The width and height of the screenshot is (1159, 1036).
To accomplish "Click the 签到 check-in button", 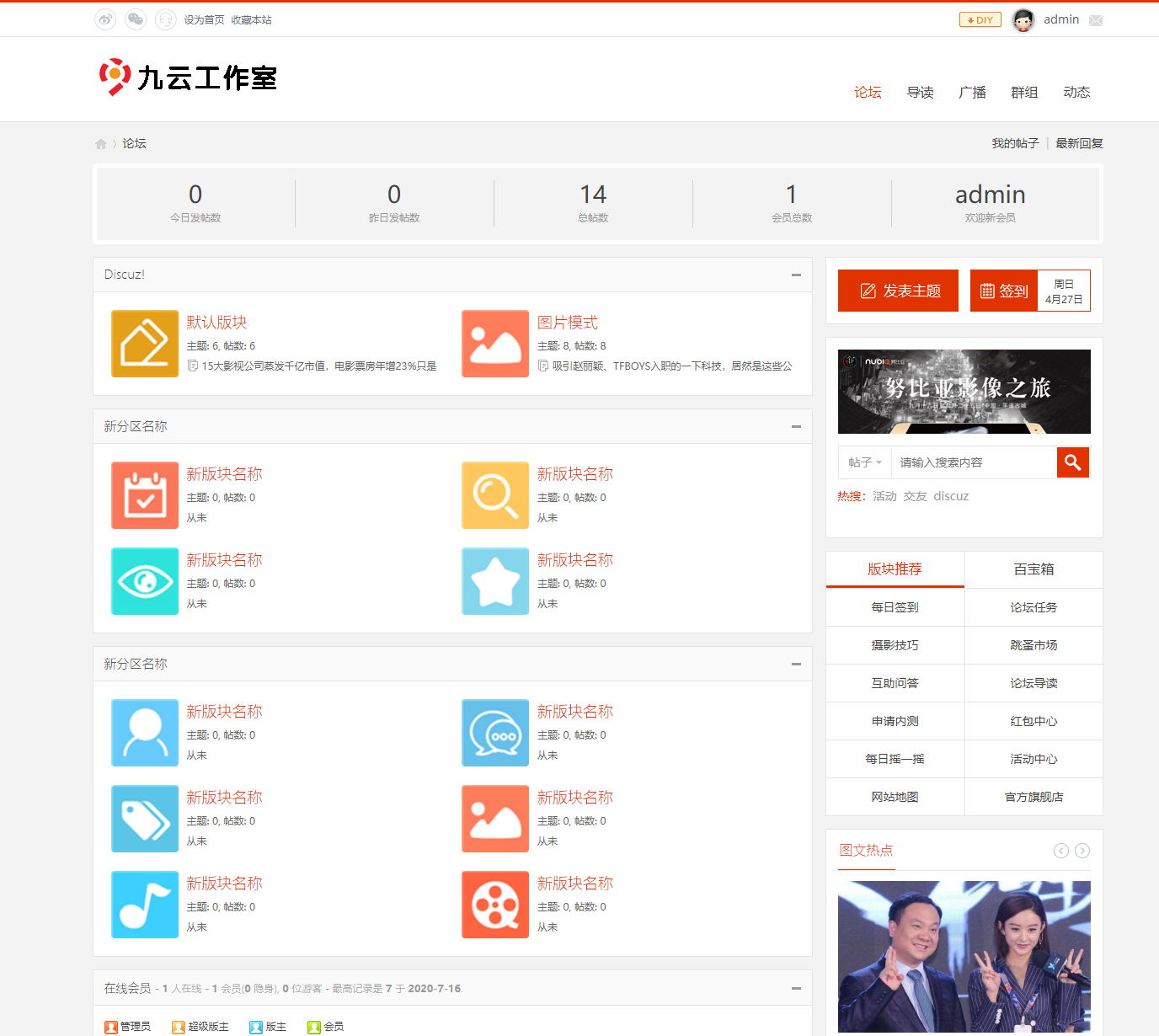I will click(x=1004, y=291).
